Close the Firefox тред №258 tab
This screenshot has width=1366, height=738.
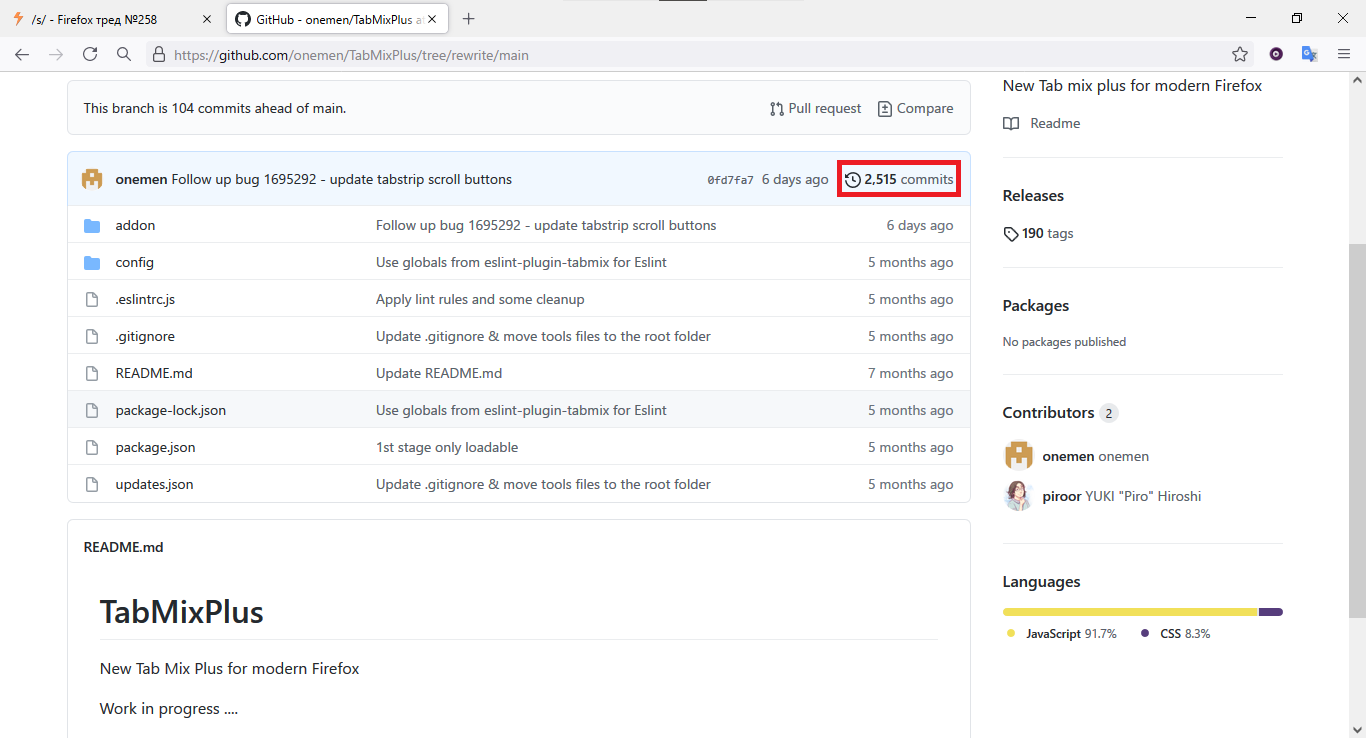(206, 19)
